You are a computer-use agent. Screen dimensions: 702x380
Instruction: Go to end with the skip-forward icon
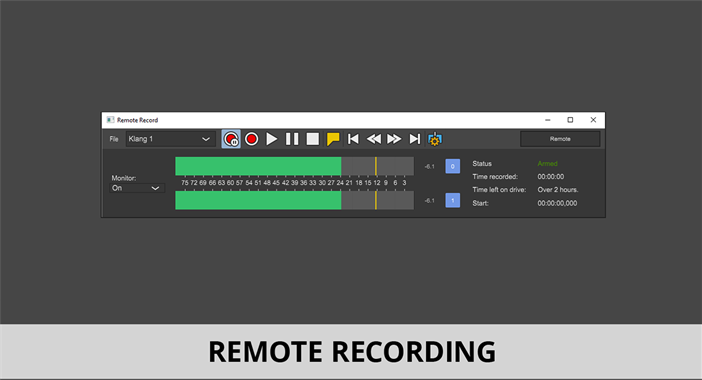pos(415,139)
